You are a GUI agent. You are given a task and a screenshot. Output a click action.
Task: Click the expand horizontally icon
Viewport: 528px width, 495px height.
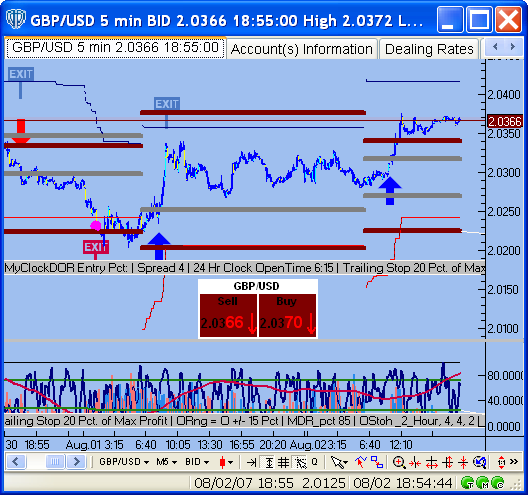coord(432,463)
